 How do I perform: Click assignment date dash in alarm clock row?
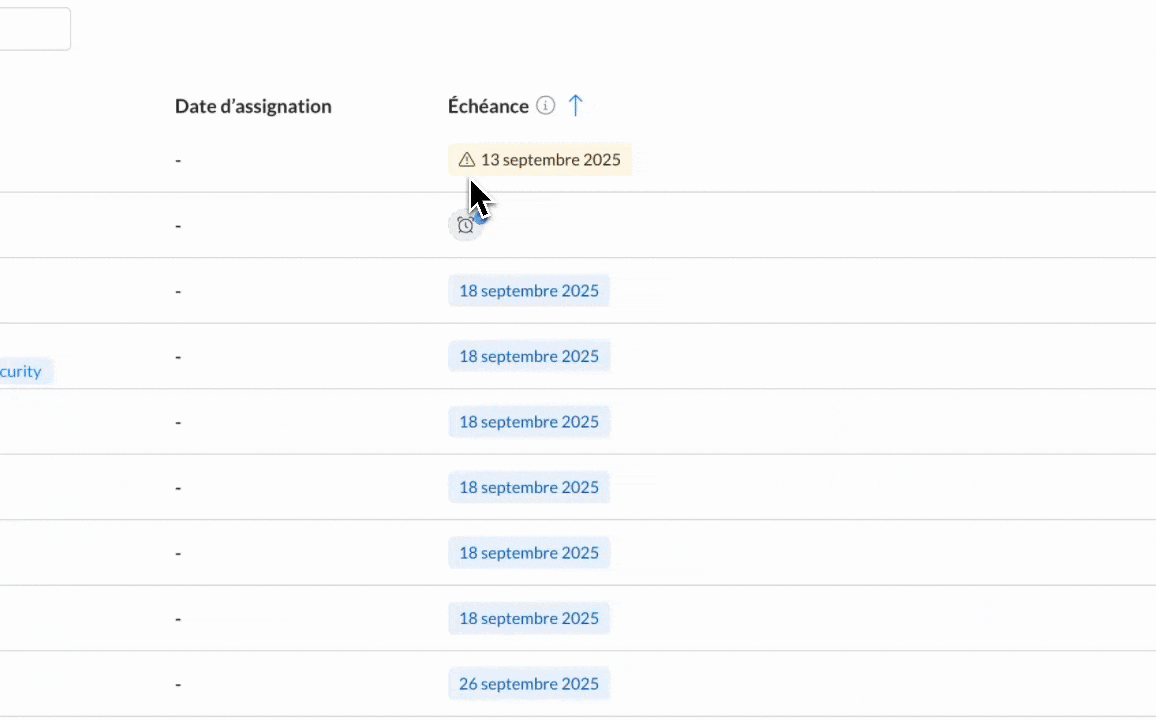pyautogui.click(x=178, y=226)
